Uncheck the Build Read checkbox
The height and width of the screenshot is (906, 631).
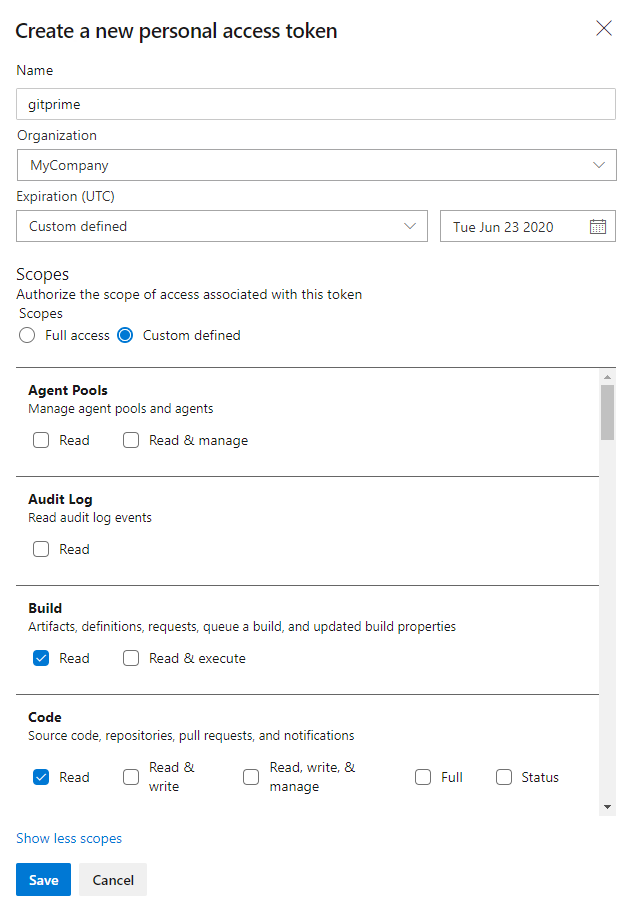coord(41,658)
